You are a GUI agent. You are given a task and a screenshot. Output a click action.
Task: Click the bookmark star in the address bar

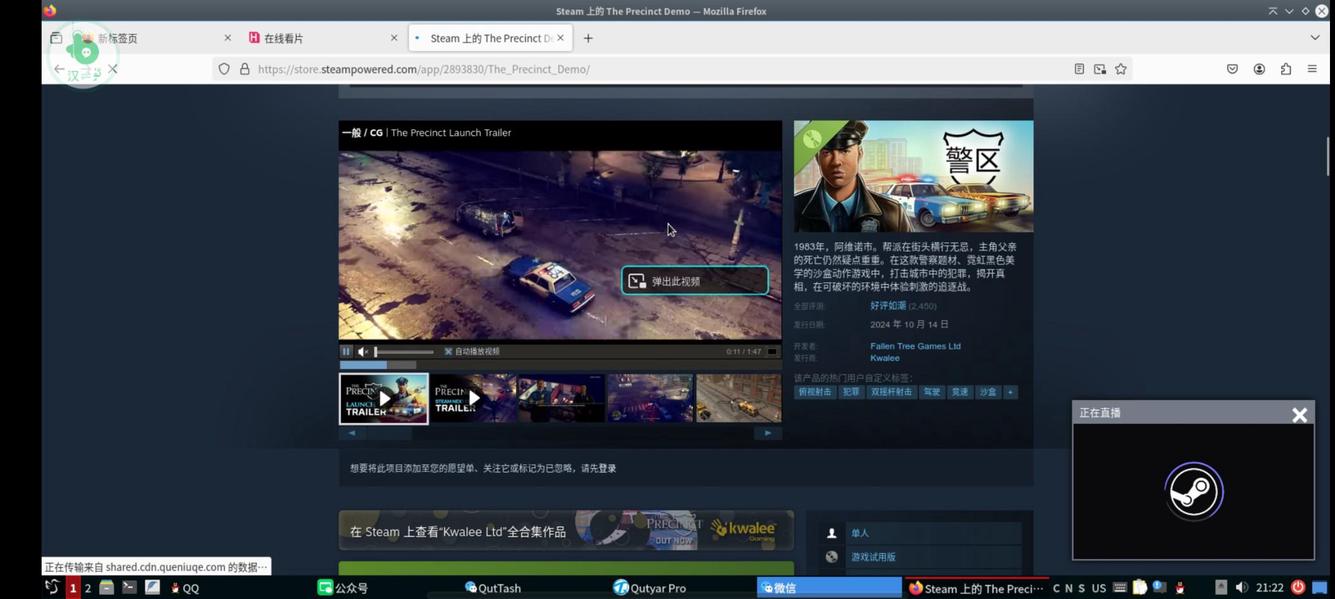pos(1120,69)
